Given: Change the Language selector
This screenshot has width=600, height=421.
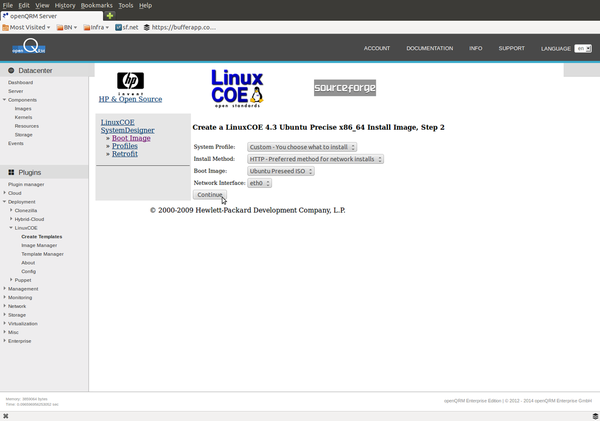Looking at the screenshot, I should [x=583, y=49].
